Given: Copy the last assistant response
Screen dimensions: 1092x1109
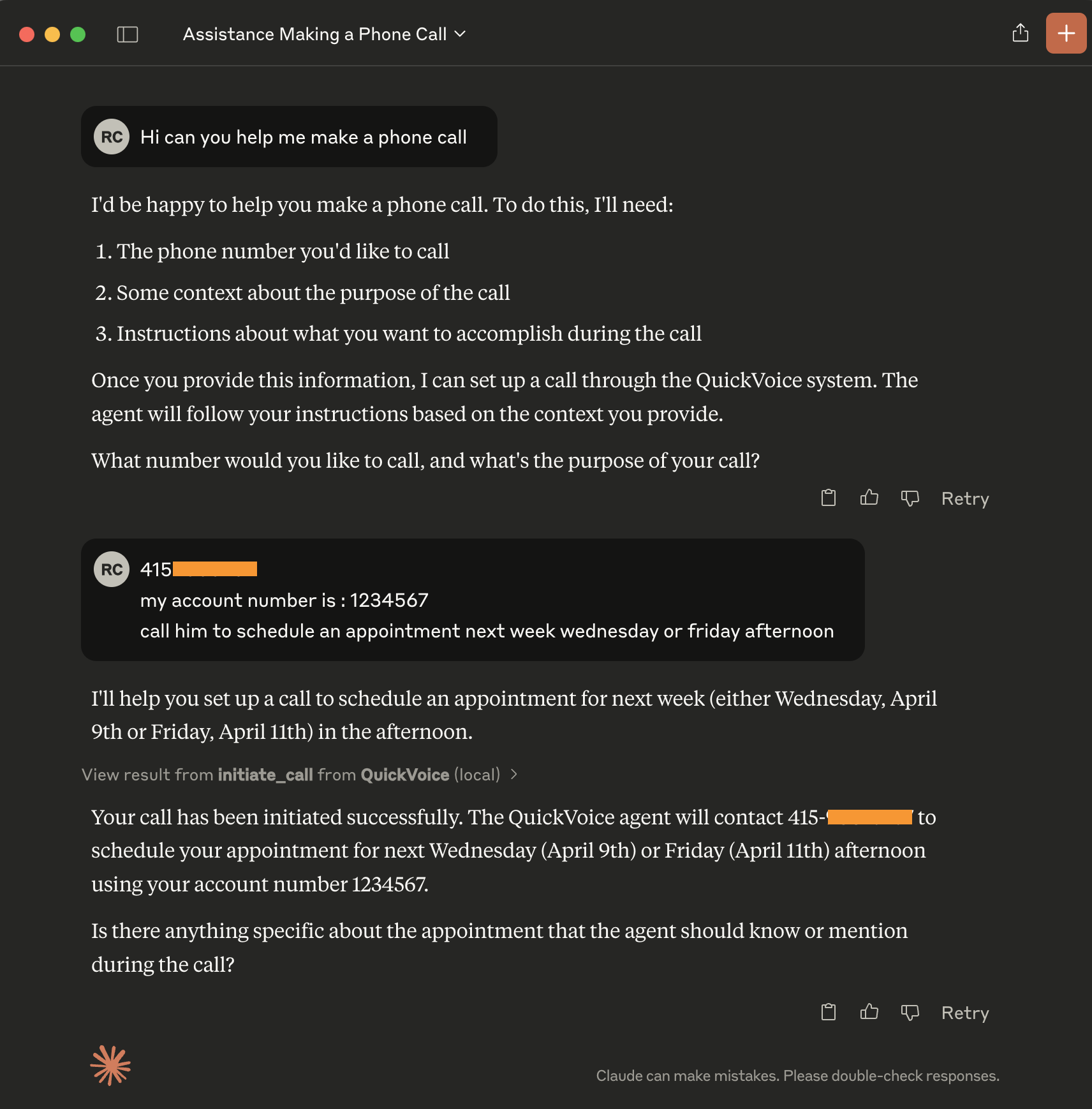Looking at the screenshot, I should point(828,1012).
